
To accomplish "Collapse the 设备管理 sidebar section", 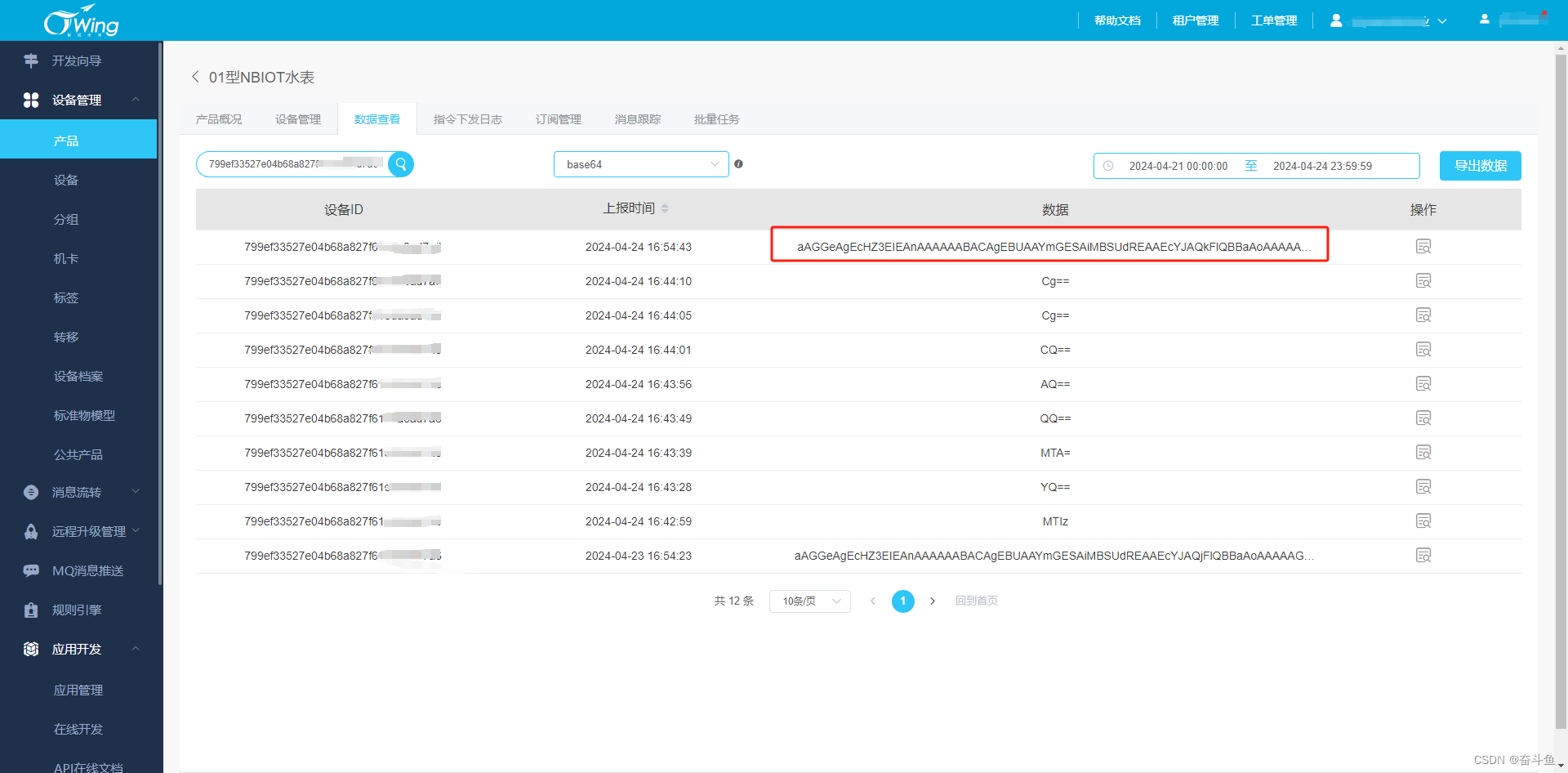I will coord(136,100).
